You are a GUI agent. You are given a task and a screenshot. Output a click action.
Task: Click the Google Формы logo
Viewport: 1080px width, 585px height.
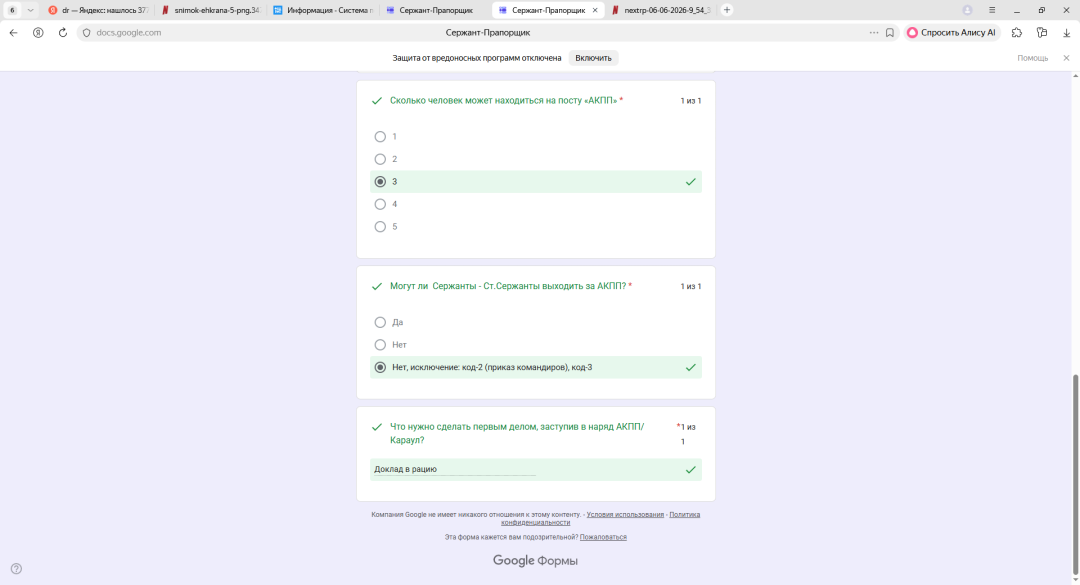[535, 561]
